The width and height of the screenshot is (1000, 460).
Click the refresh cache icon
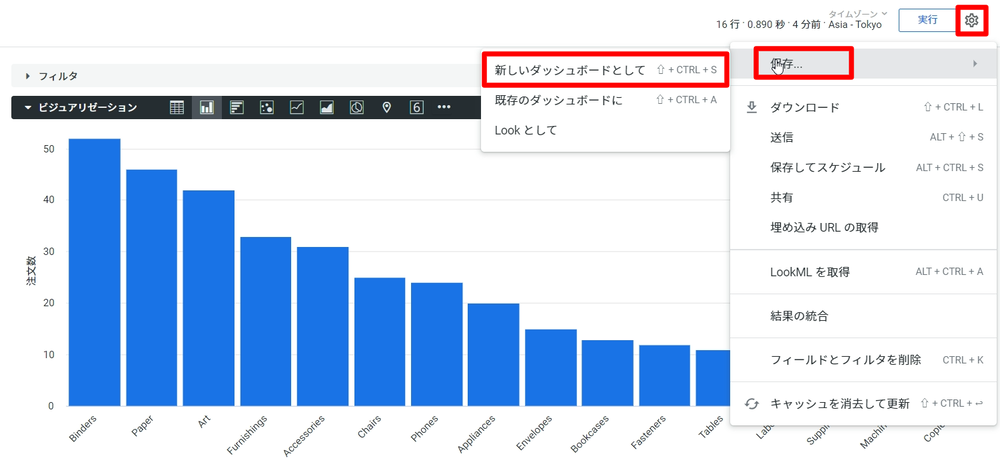coord(752,404)
